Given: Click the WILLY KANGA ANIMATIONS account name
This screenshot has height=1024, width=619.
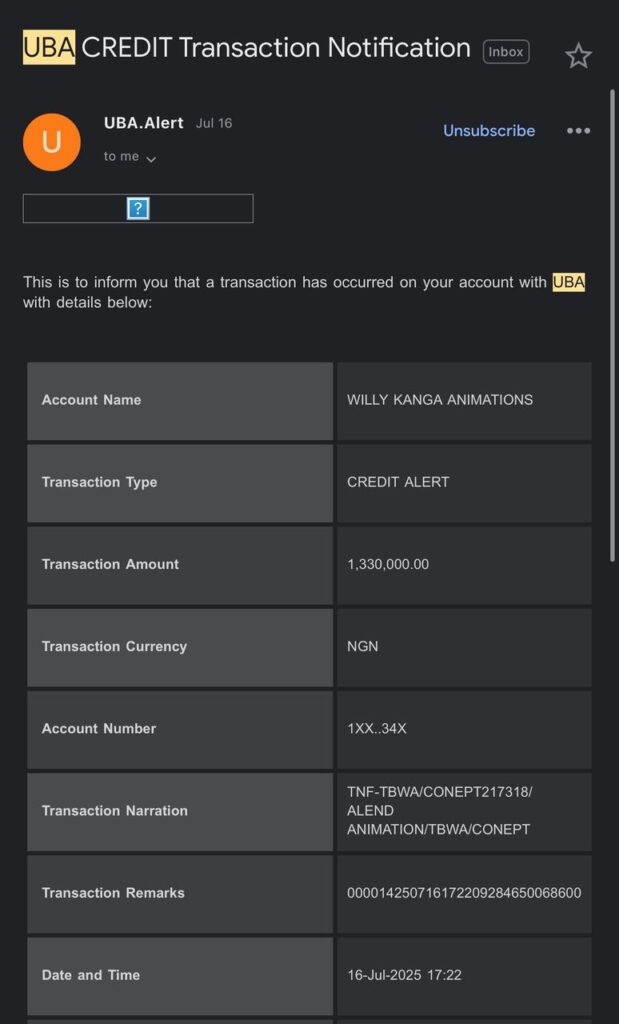Looking at the screenshot, I should point(440,400).
